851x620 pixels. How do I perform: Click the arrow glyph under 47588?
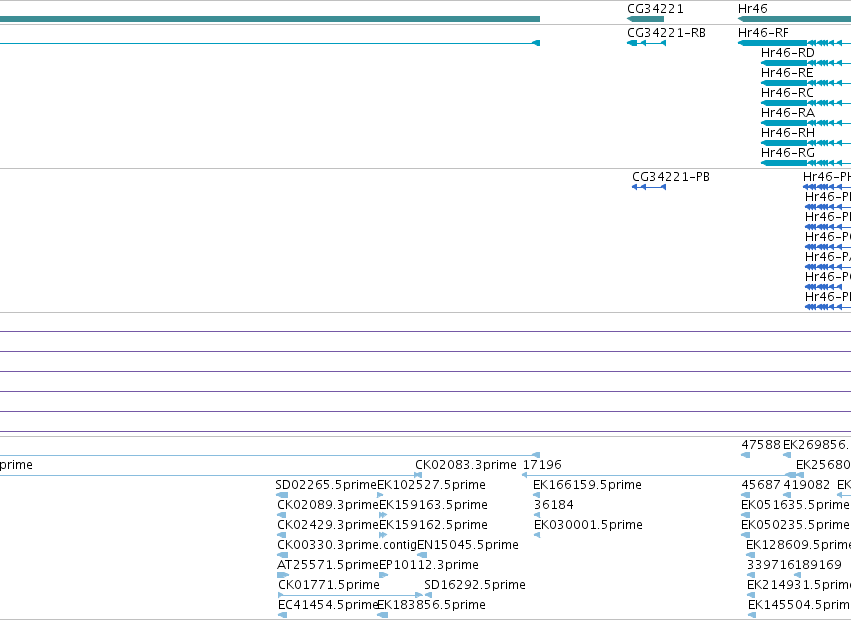click(x=746, y=455)
